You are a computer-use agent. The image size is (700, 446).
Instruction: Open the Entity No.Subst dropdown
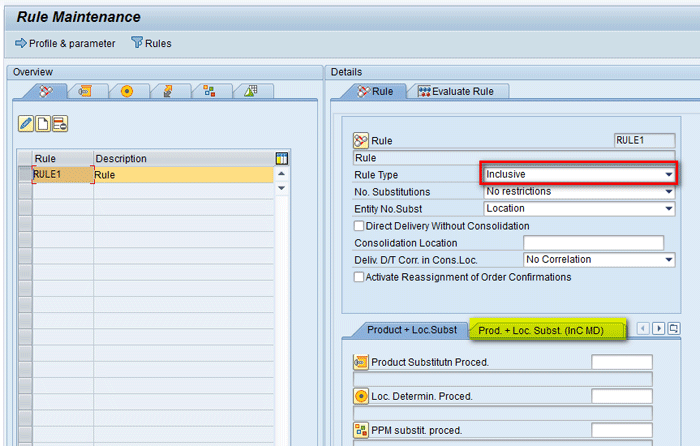point(668,208)
